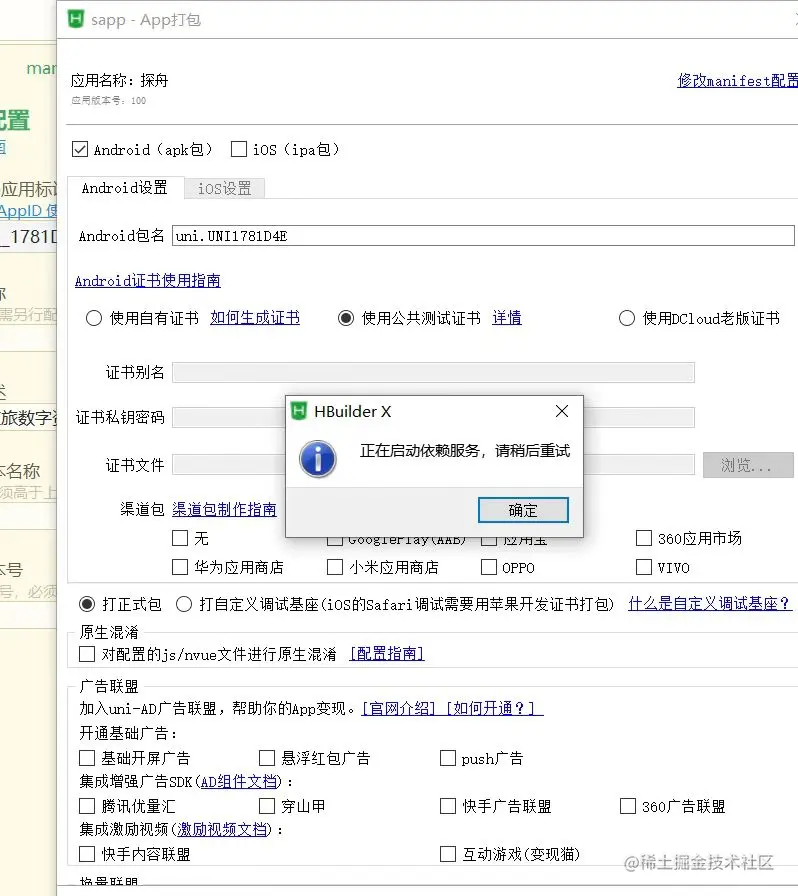Click the 正在启动依赖服务 message text
Viewport: 798px width, 896px height.
pos(465,451)
